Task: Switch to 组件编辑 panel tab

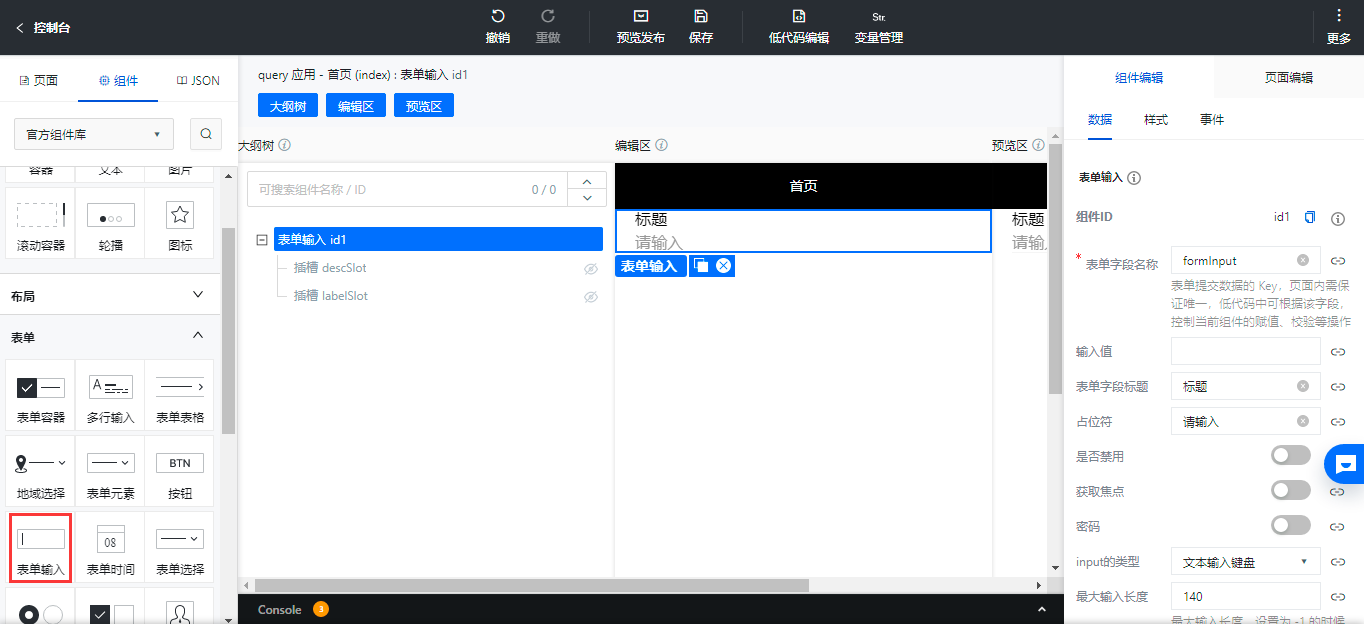Action: 1139,78
